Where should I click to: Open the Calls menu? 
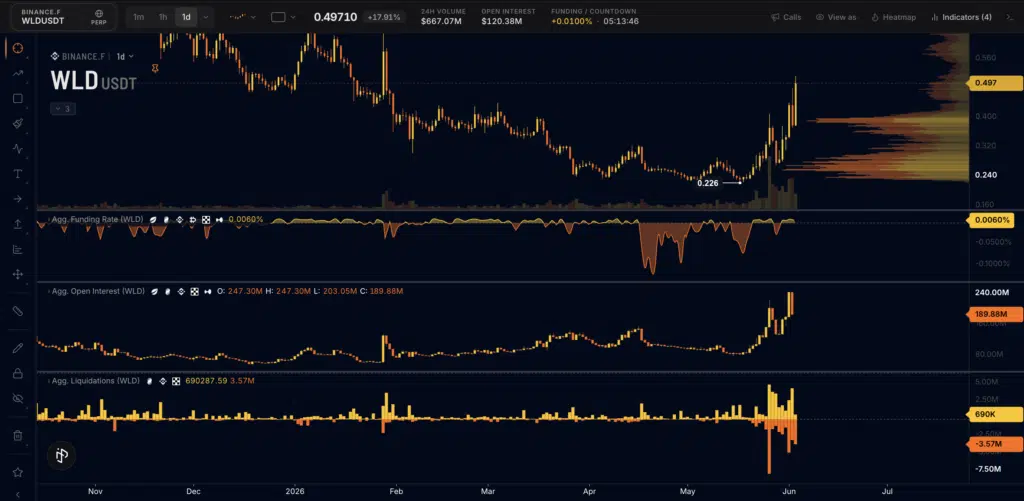click(786, 17)
